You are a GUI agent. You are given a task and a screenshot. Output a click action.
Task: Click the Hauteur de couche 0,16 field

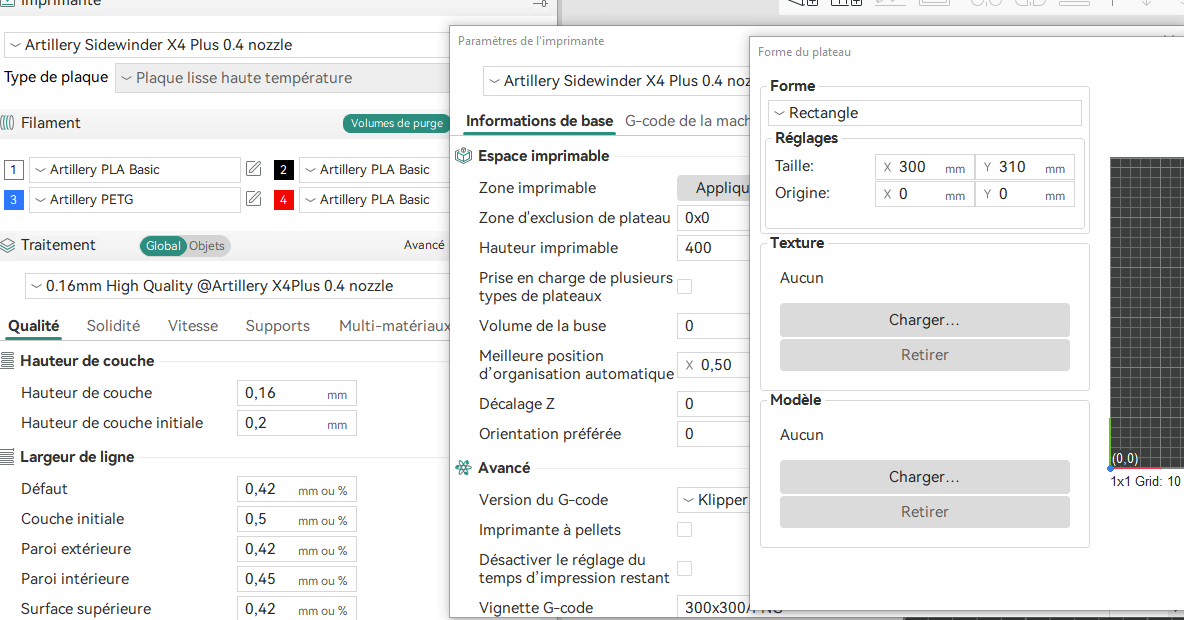[297, 393]
